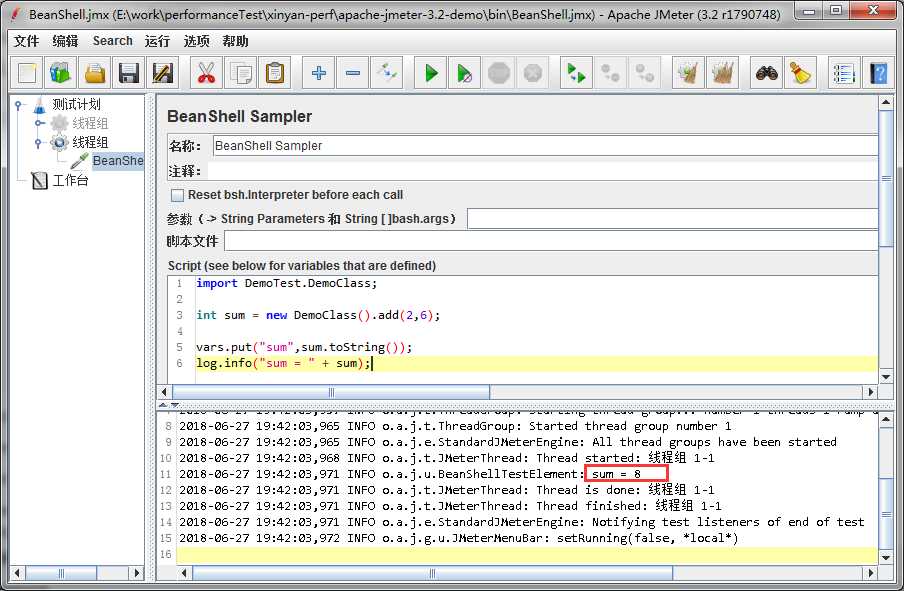Open Search with binoculars icon
Viewport: 904px width, 591px height.
(766, 73)
